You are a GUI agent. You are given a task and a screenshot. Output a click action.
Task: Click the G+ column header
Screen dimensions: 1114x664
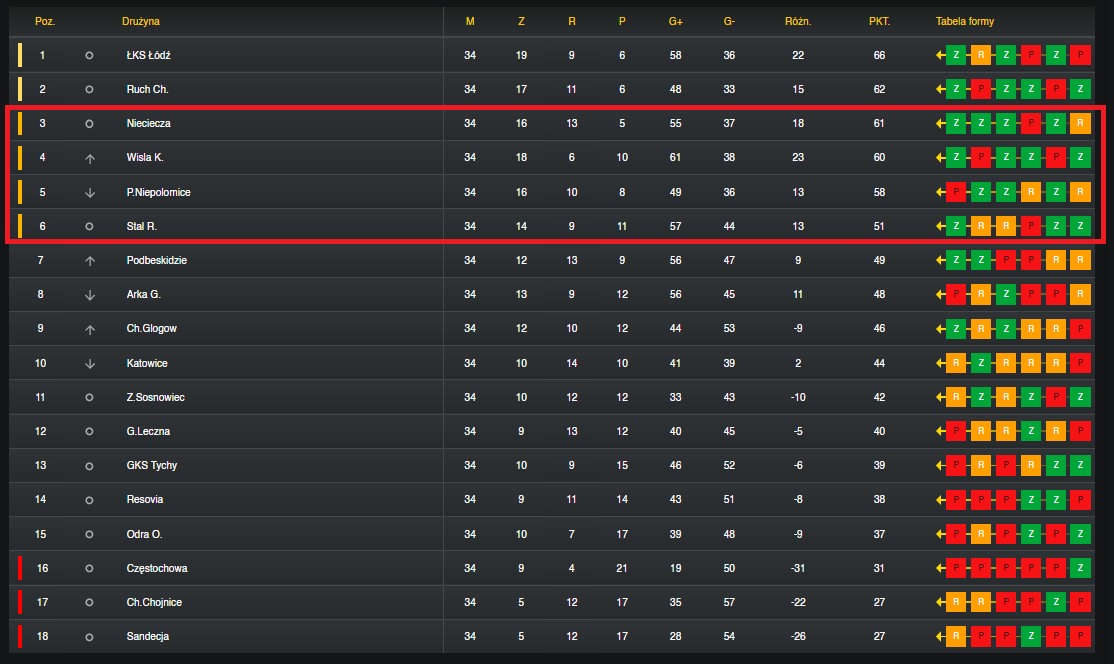point(676,21)
